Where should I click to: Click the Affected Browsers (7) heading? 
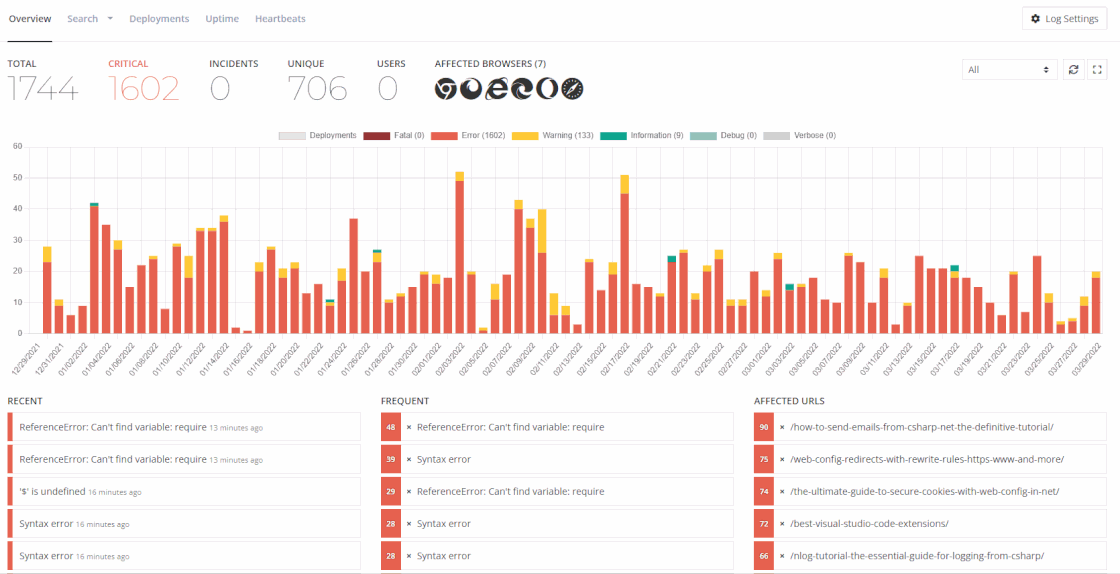click(490, 64)
